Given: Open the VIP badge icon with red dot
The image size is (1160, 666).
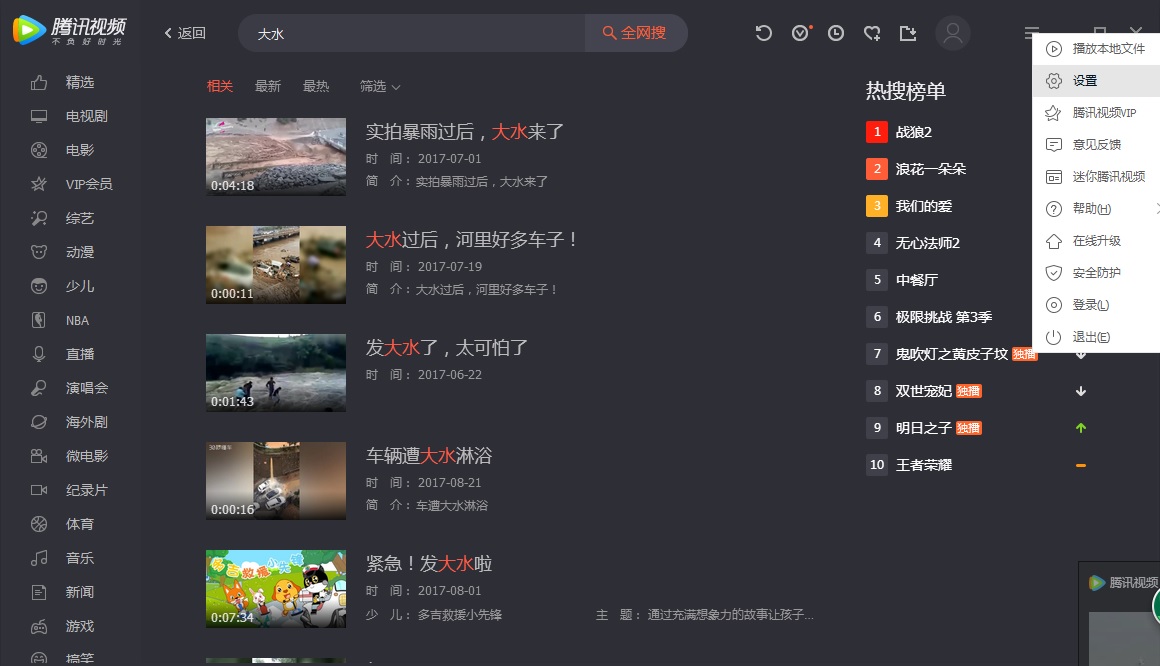Looking at the screenshot, I should coord(800,32).
